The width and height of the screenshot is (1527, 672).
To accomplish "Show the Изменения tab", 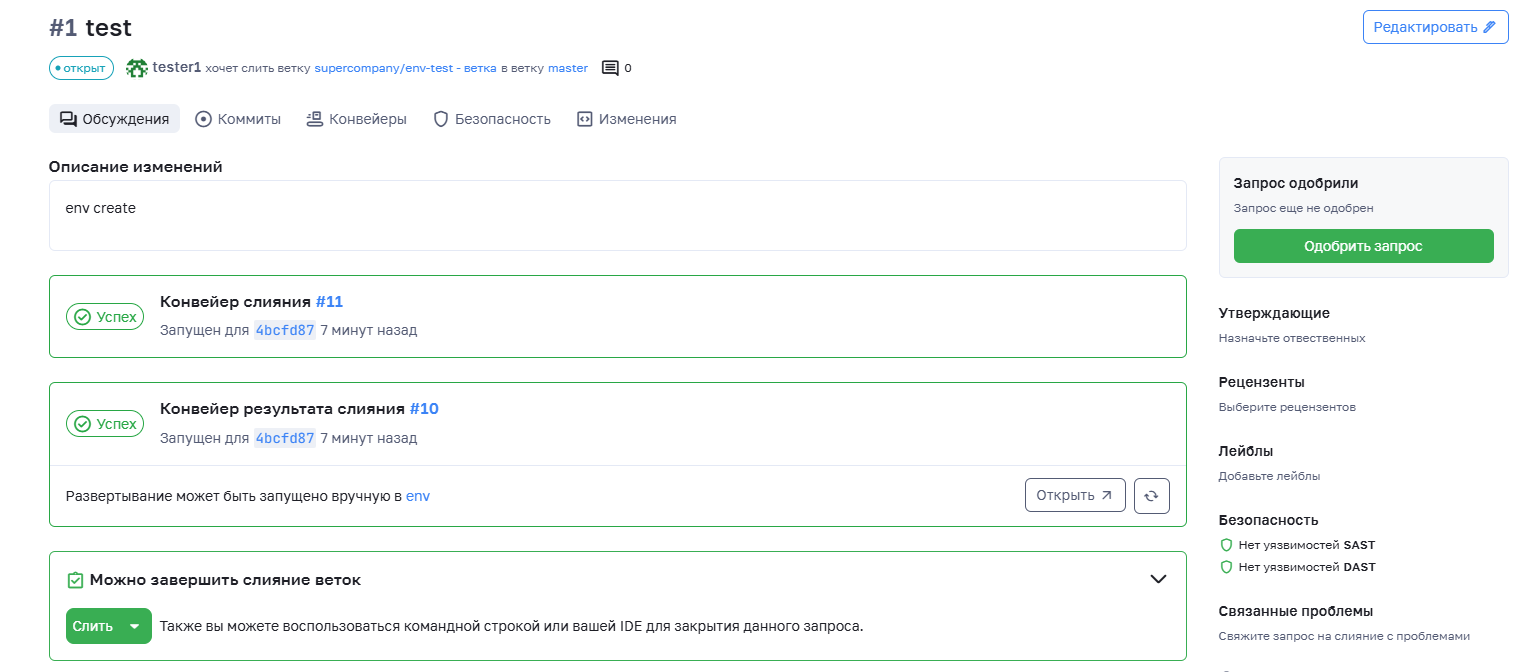I will coord(627,119).
